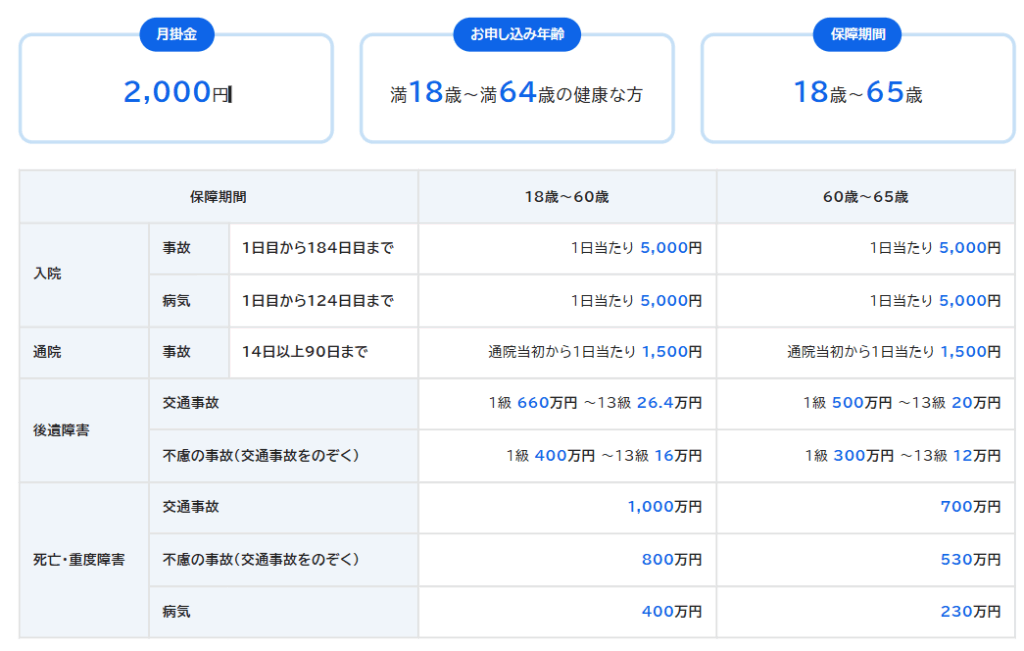Select the 60歳～65歳 column header
The width and height of the screenshot is (1024, 651).
(x=865, y=197)
